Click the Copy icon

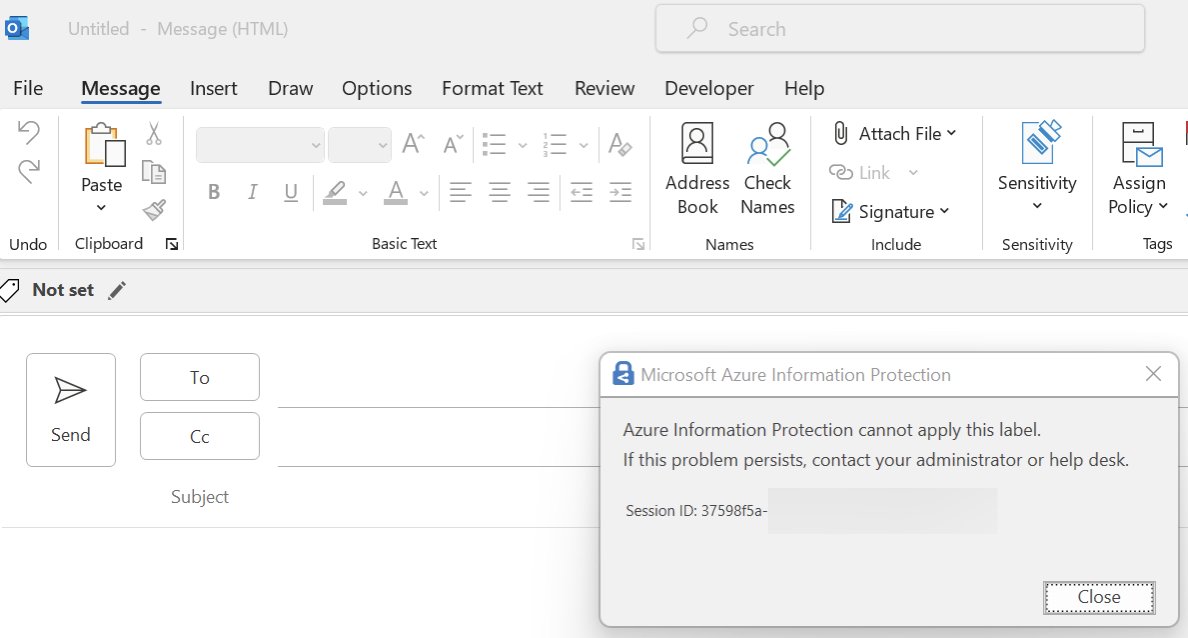[154, 173]
